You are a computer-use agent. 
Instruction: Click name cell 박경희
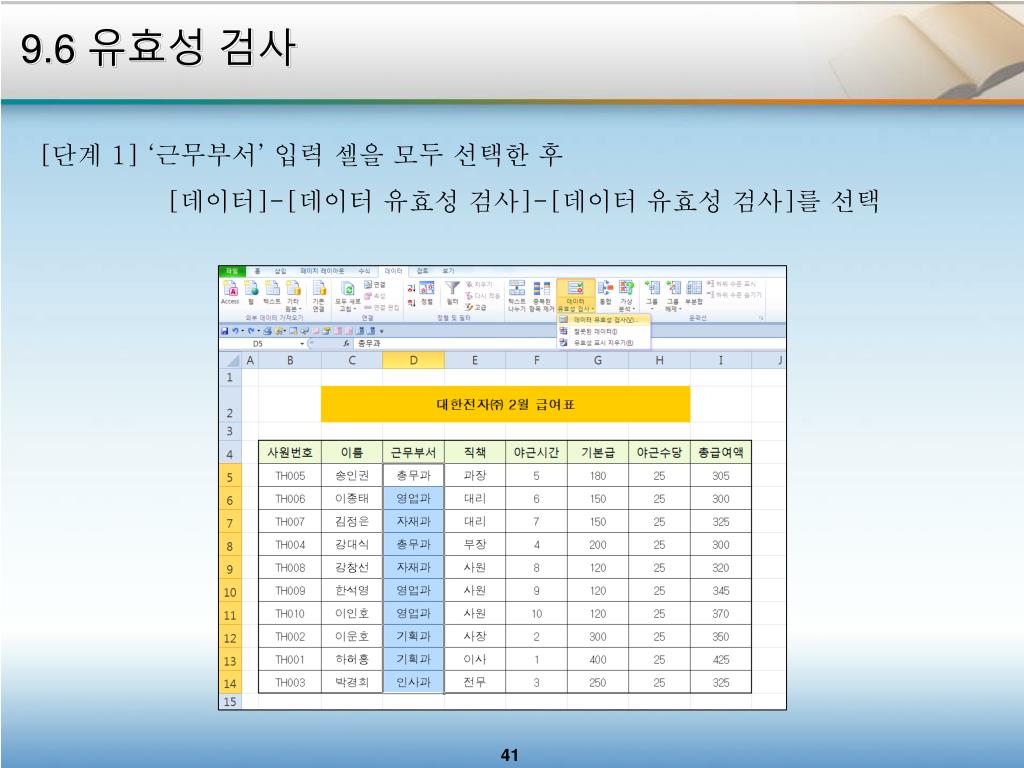[352, 682]
